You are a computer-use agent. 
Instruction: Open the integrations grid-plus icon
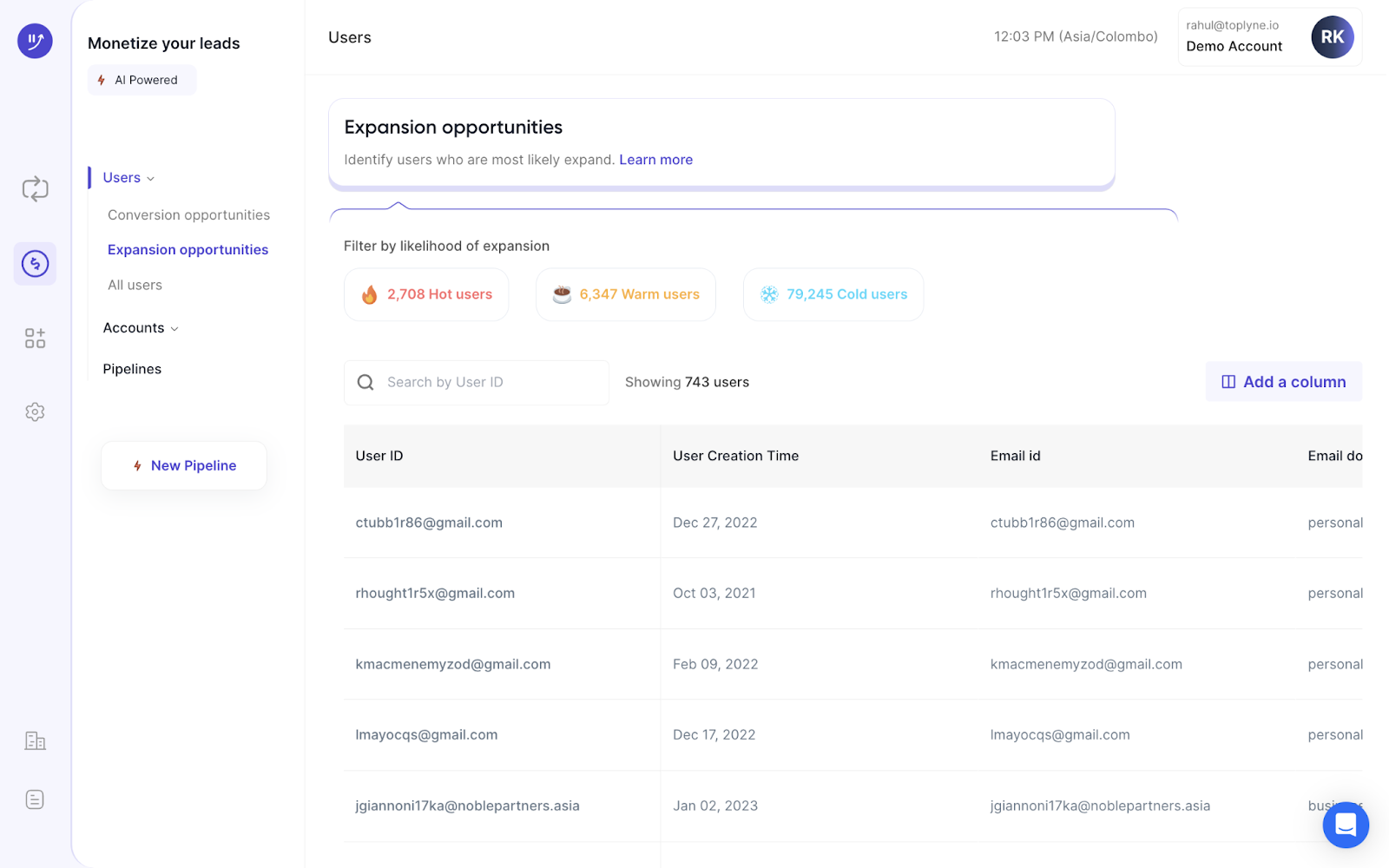pos(35,339)
